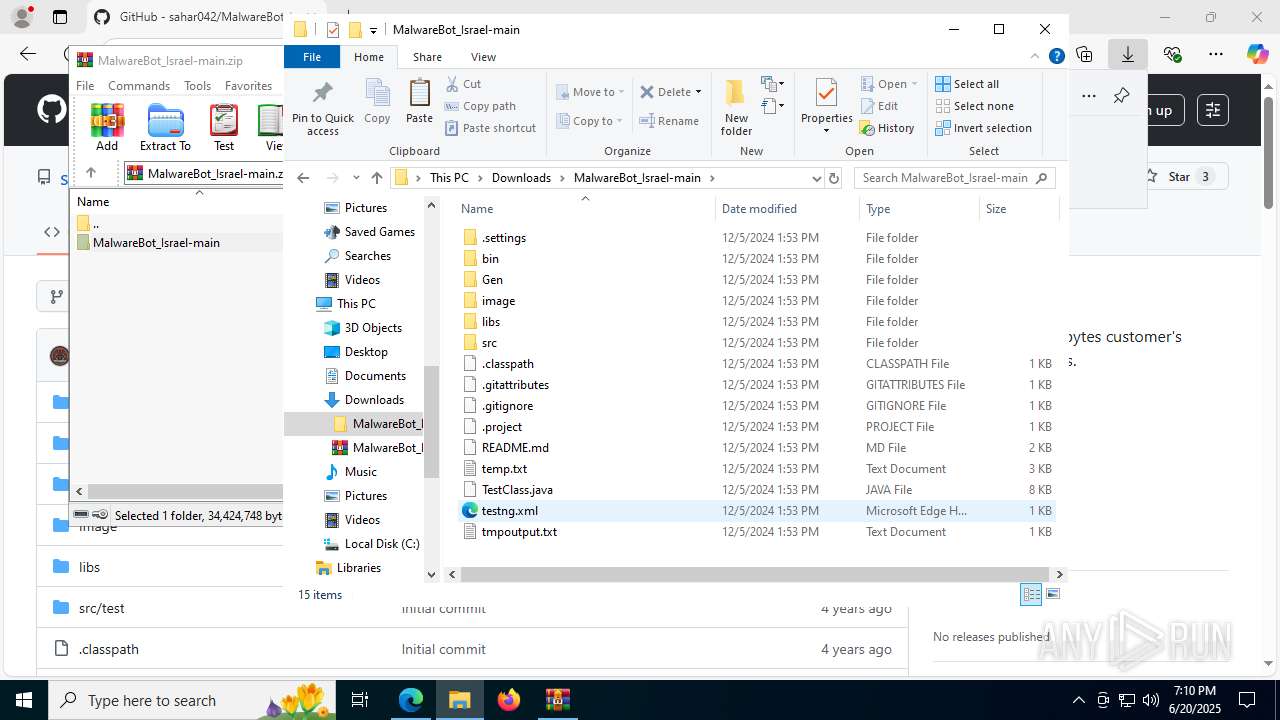Open Firefox from the taskbar
This screenshot has height=720, width=1280.
509,700
